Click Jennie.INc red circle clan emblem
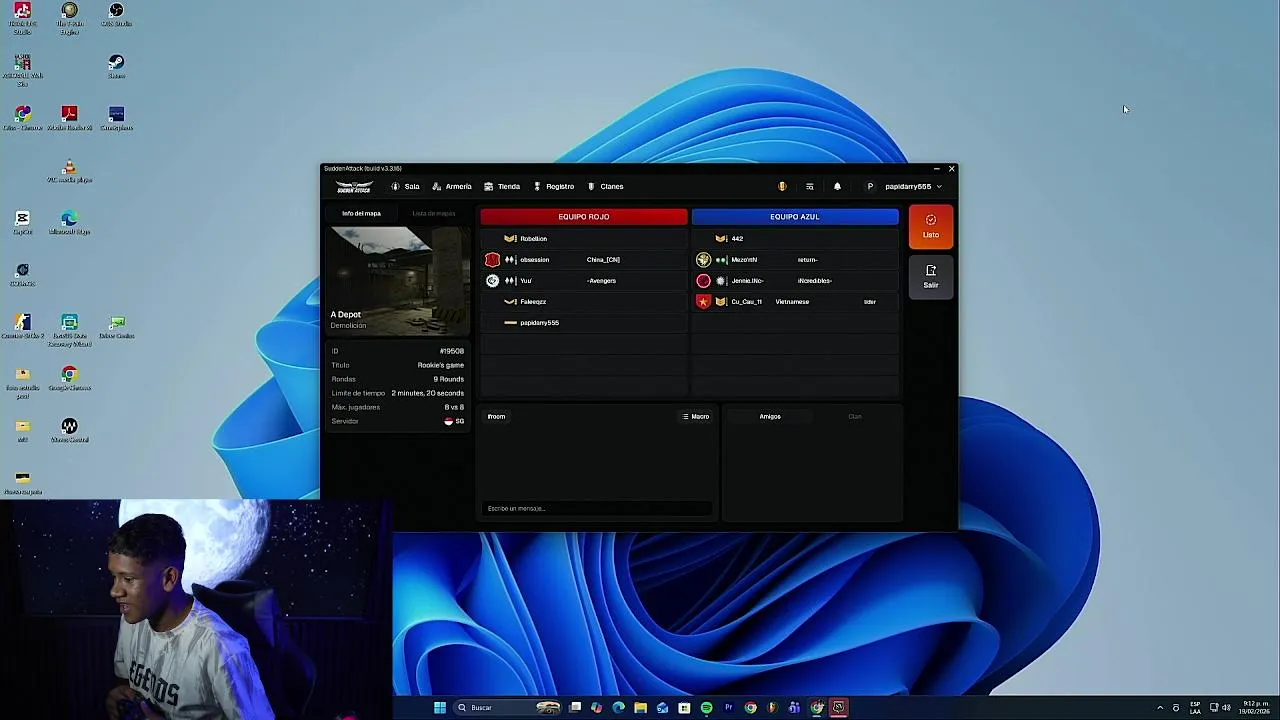Image resolution: width=1280 pixels, height=720 pixels. point(703,281)
